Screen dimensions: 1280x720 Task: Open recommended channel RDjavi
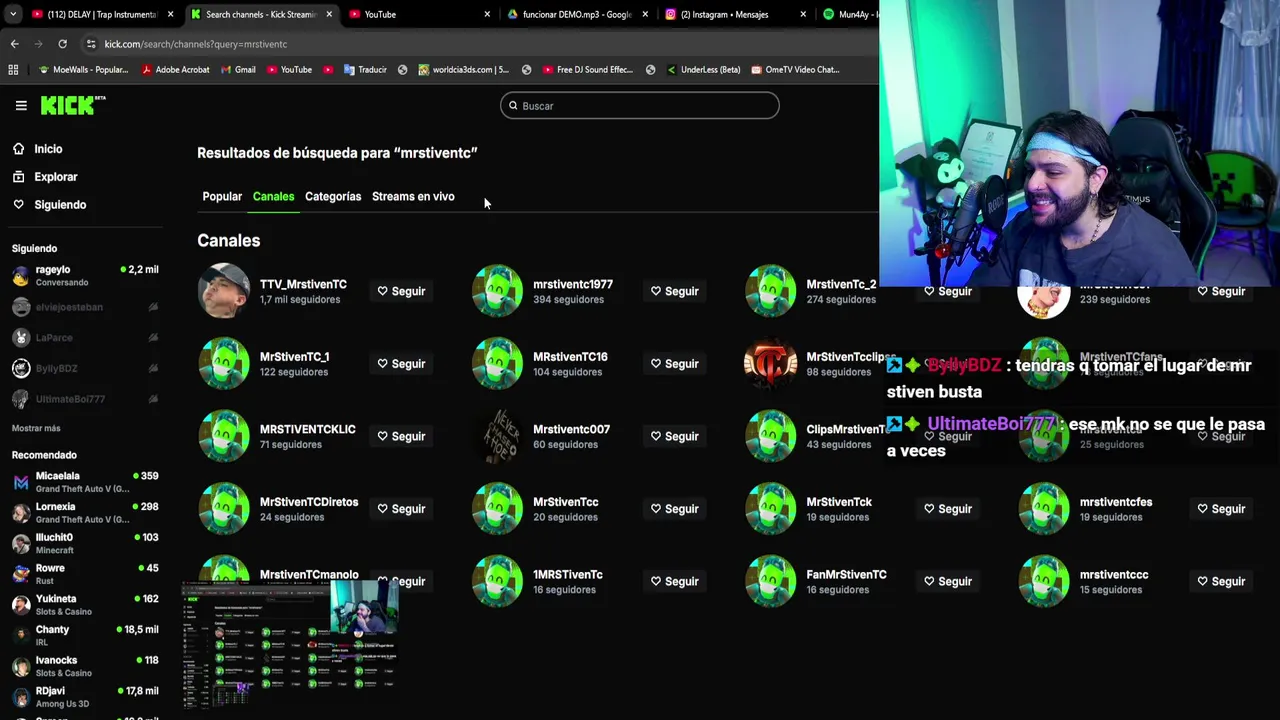(85, 697)
